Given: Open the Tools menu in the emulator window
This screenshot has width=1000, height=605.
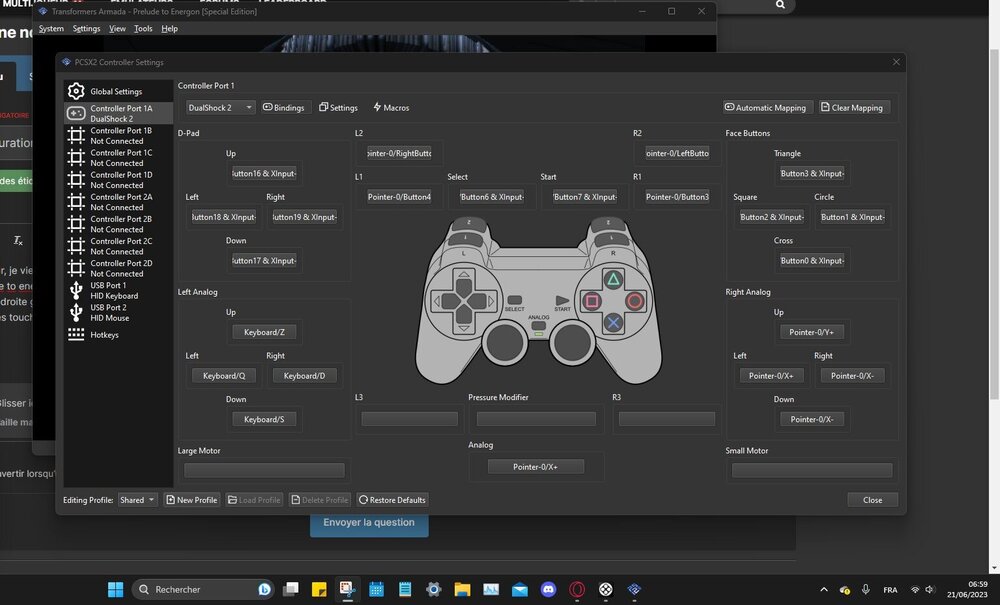Looking at the screenshot, I should coord(143,28).
